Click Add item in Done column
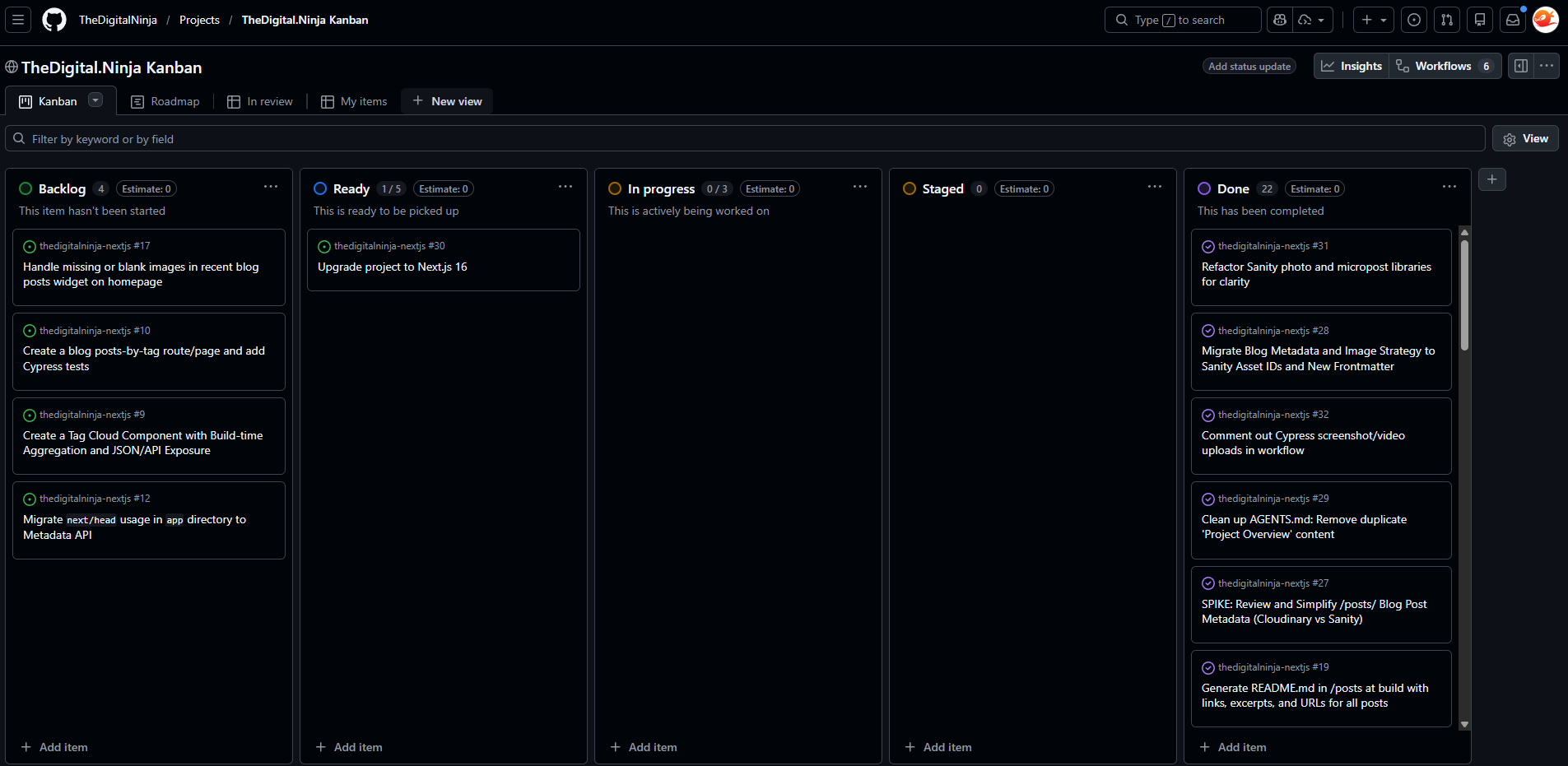Viewport: 1568px width, 766px height. coord(1233,747)
